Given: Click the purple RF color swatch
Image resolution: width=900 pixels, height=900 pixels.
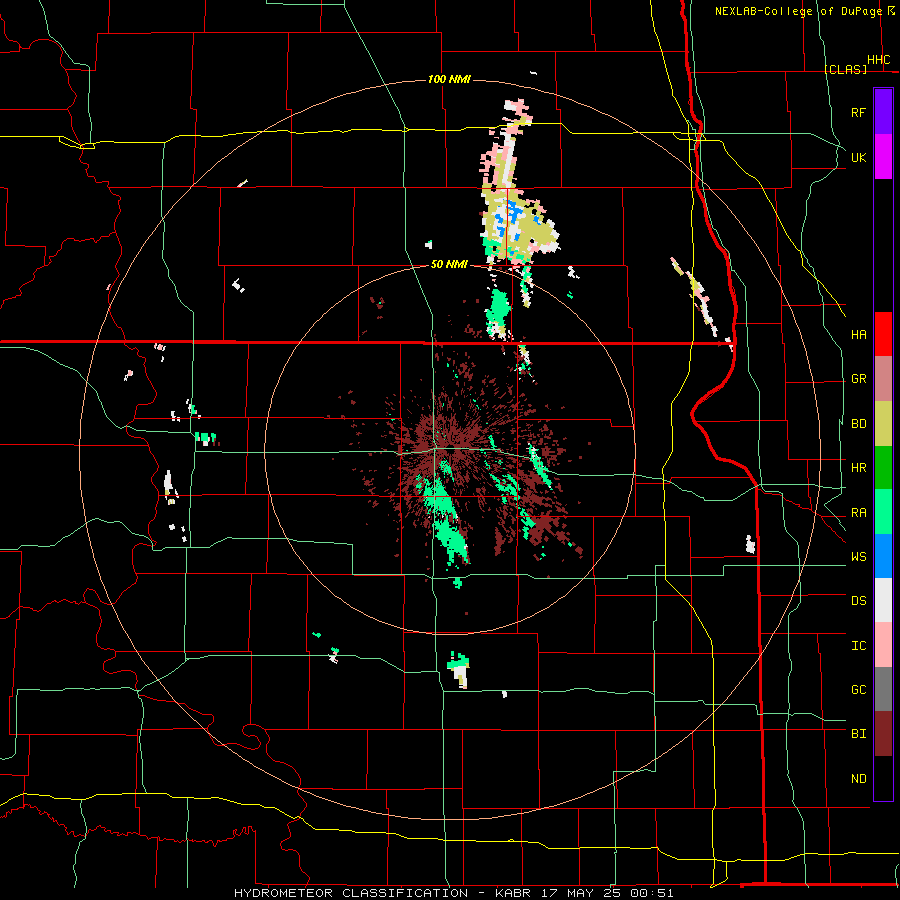Looking at the screenshot, I should pos(883,112).
